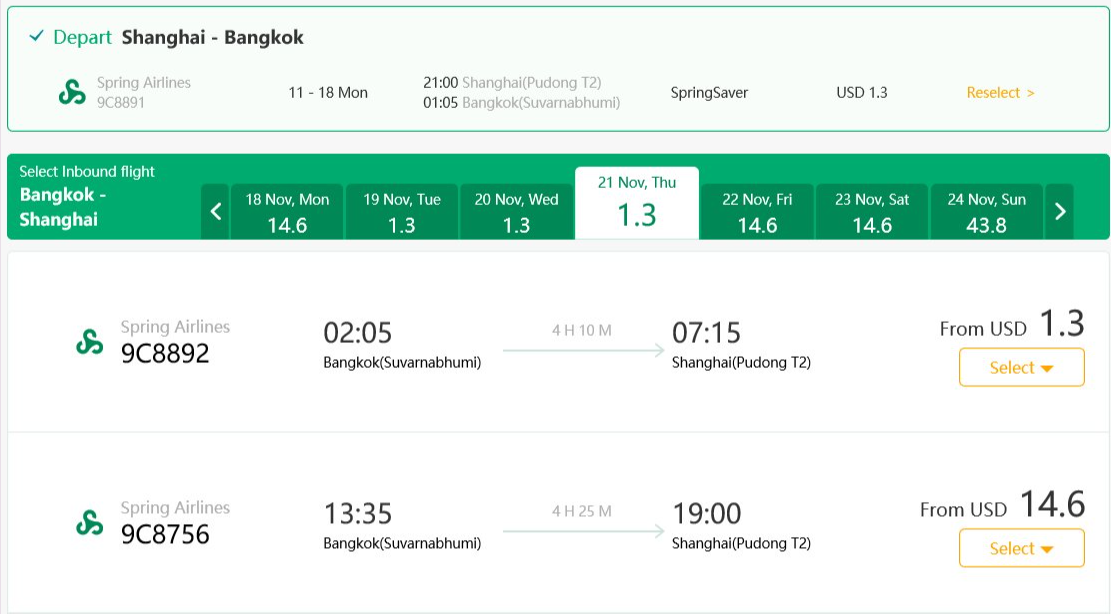Expand Select dropdown for flight 9C8756
Screen dimensions: 1111x614
click(x=1021, y=548)
